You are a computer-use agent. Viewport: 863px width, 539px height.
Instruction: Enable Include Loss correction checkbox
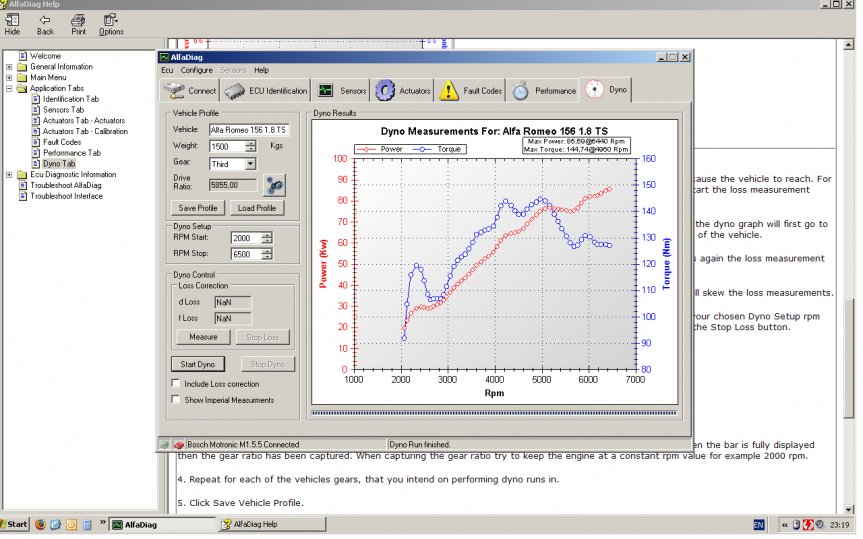pyautogui.click(x=177, y=384)
